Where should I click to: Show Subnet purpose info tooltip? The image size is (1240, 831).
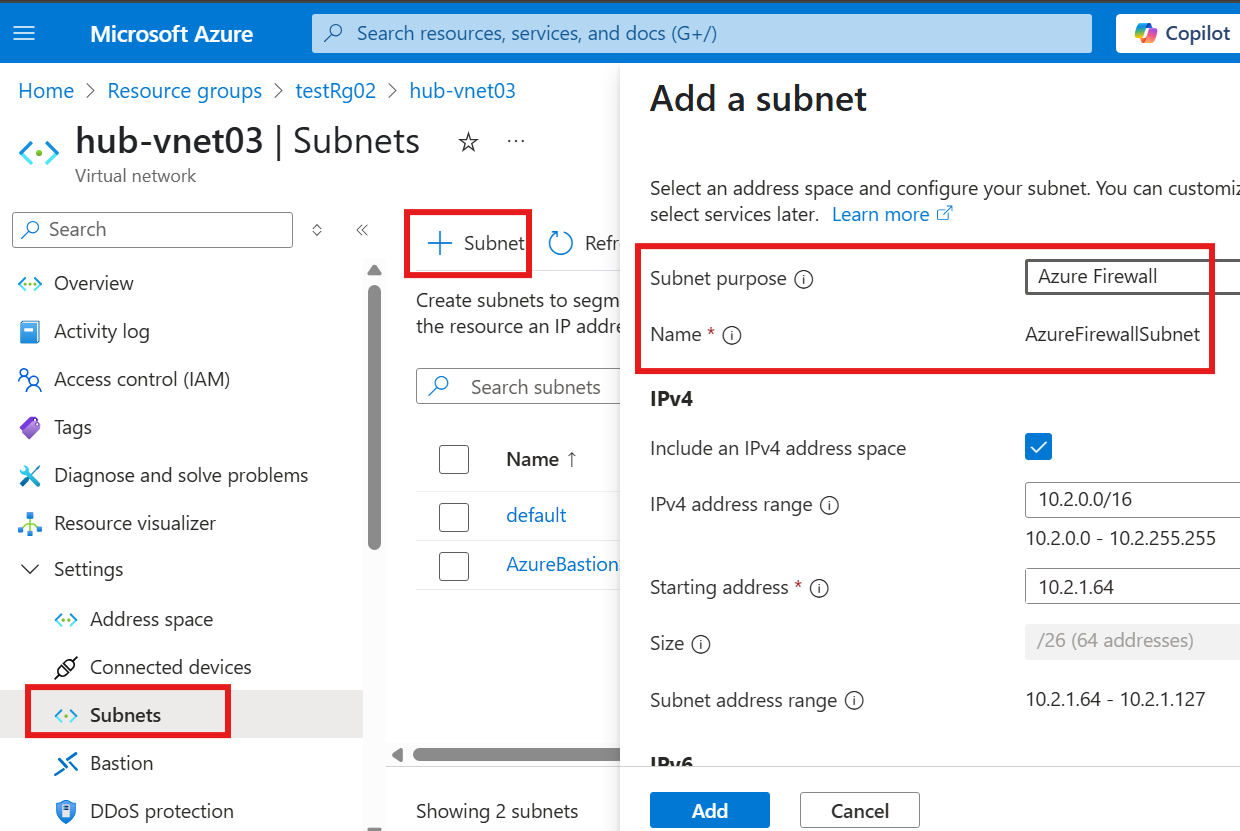803,280
